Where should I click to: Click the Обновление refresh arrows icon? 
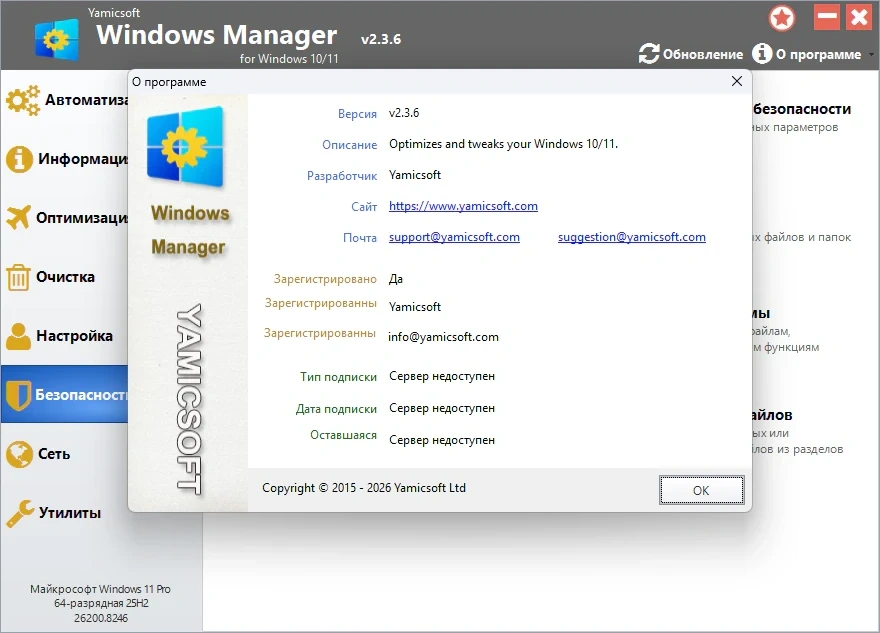(649, 54)
